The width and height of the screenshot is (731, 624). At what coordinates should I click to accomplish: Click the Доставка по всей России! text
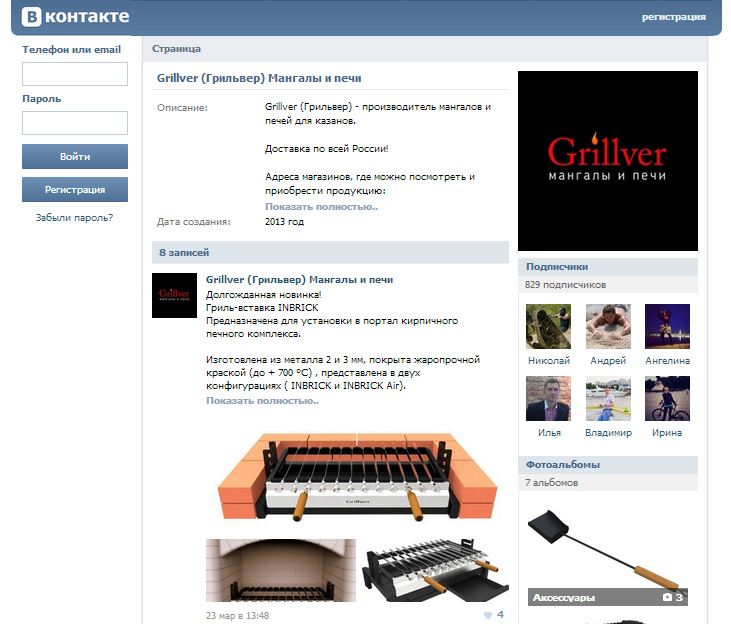pyautogui.click(x=326, y=149)
